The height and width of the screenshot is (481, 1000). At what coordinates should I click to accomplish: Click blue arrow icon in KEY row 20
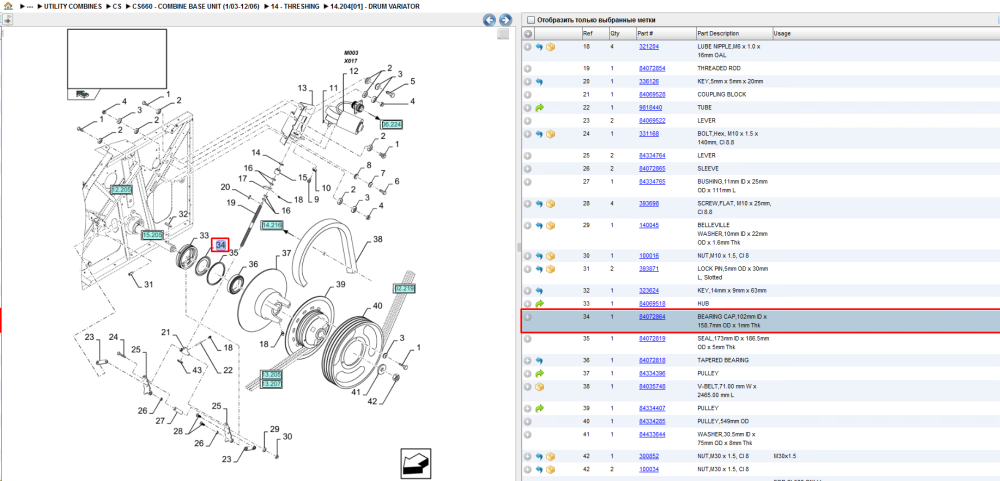click(x=539, y=82)
